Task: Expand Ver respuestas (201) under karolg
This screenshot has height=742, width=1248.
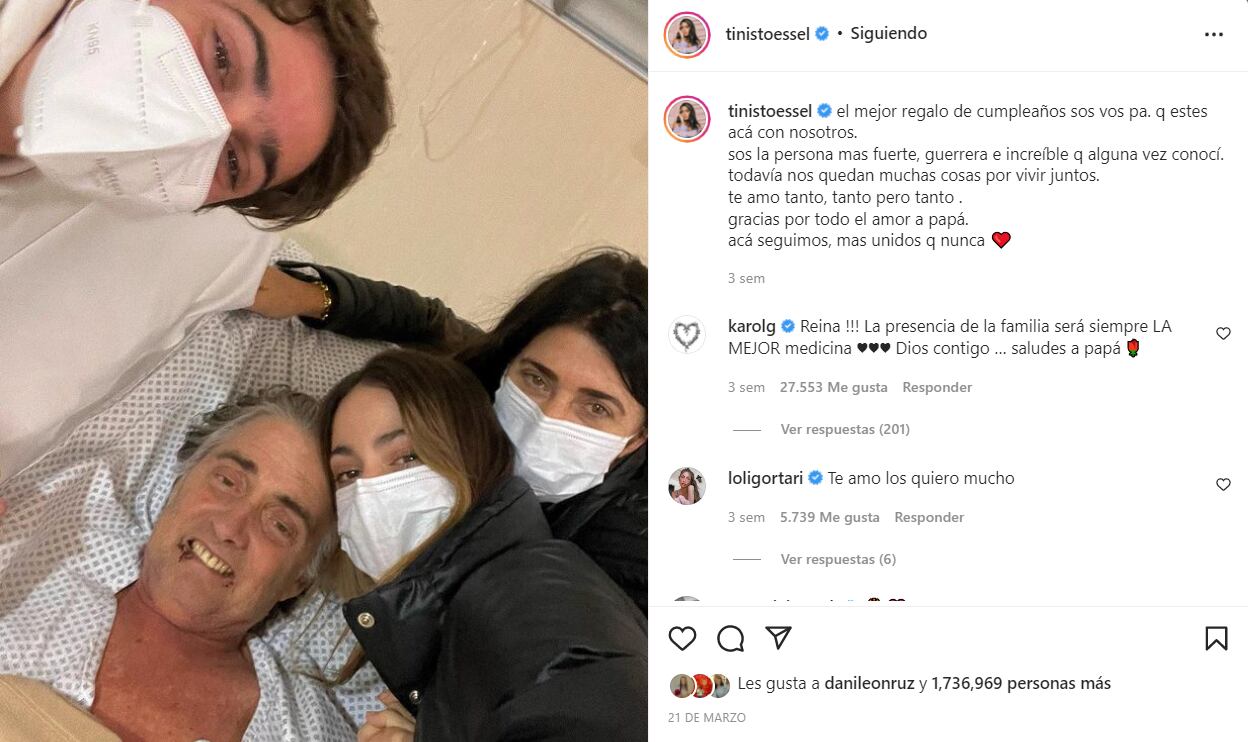Action: [x=845, y=429]
